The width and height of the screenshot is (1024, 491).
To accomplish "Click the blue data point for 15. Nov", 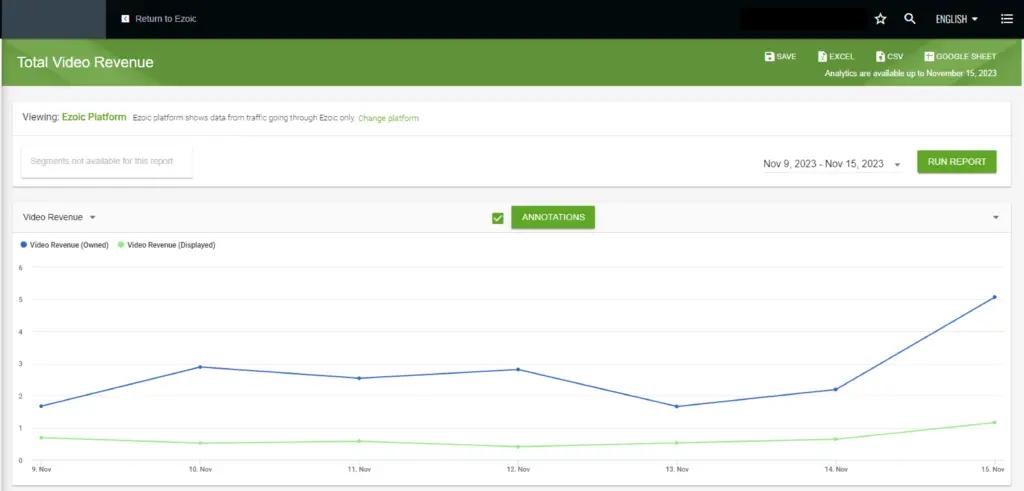I will click(x=995, y=297).
